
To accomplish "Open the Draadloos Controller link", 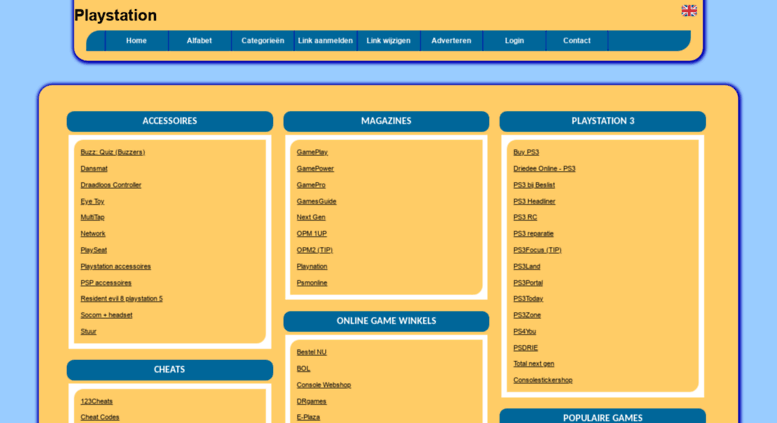I will [x=111, y=185].
